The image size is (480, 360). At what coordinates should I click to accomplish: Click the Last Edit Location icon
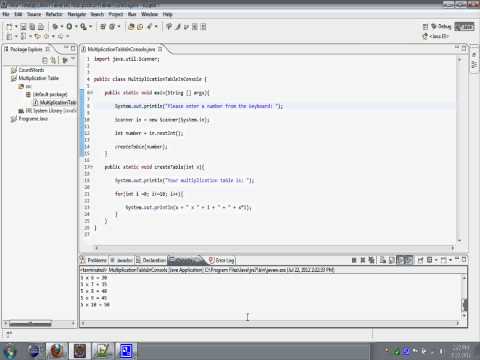[x=37, y=36]
